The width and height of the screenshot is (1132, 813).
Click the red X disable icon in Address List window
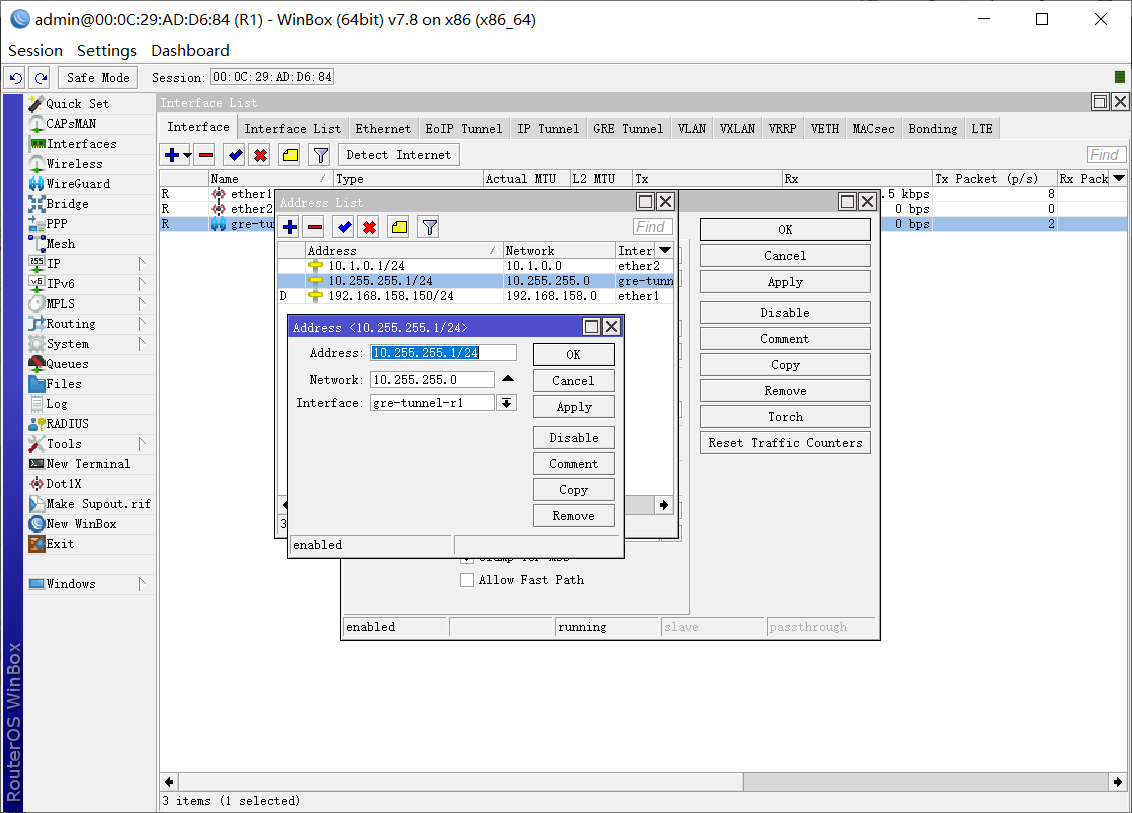pos(370,227)
